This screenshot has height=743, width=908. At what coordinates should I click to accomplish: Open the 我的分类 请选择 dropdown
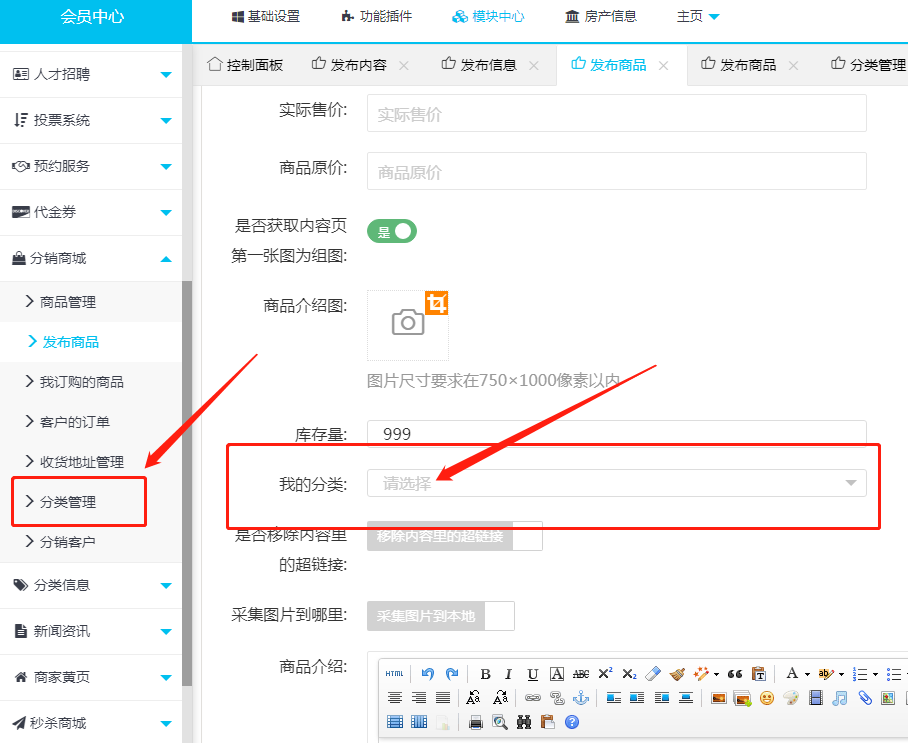(616, 483)
